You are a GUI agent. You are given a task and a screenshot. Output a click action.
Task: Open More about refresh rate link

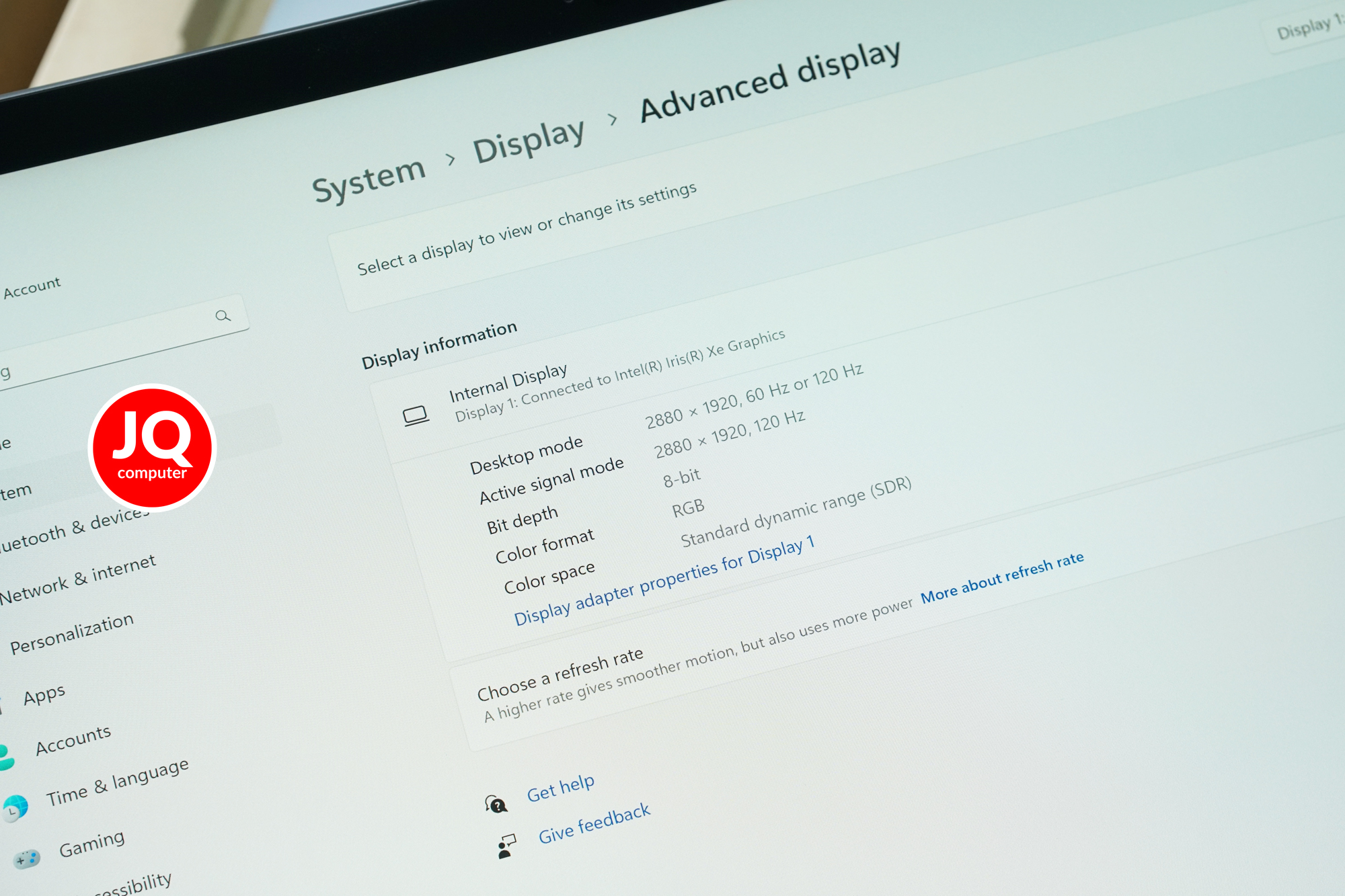(1002, 577)
